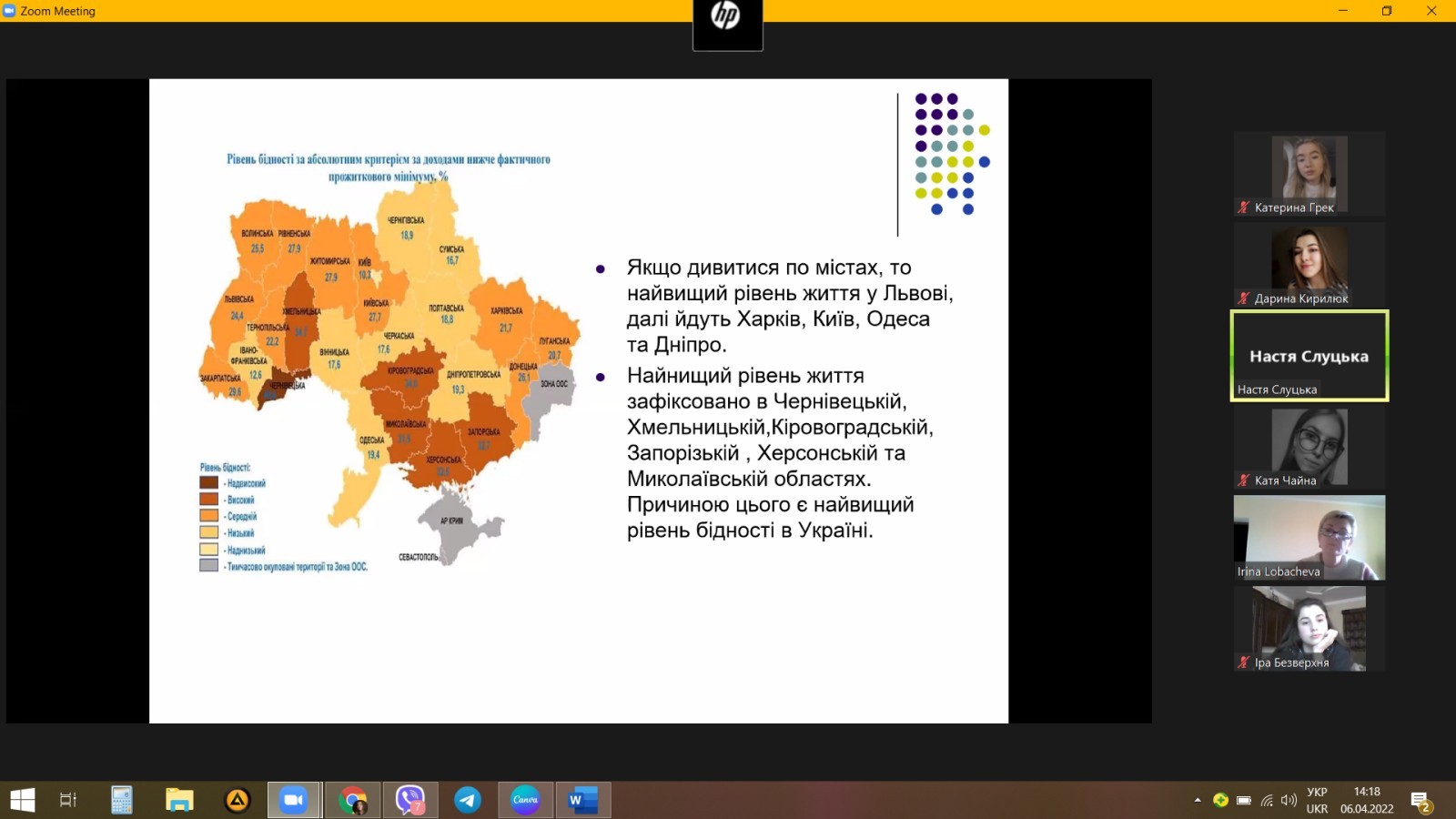This screenshot has width=1456, height=819.
Task: Open the orange triangle app in the taskbar
Action: [238, 800]
